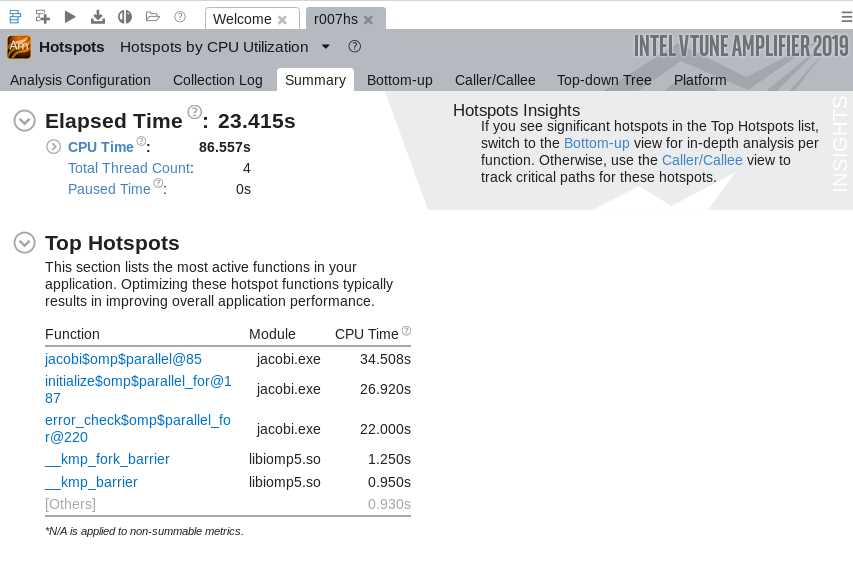Click the New Analysis icon in the toolbar
This screenshot has width=853, height=575.
[x=42, y=17]
